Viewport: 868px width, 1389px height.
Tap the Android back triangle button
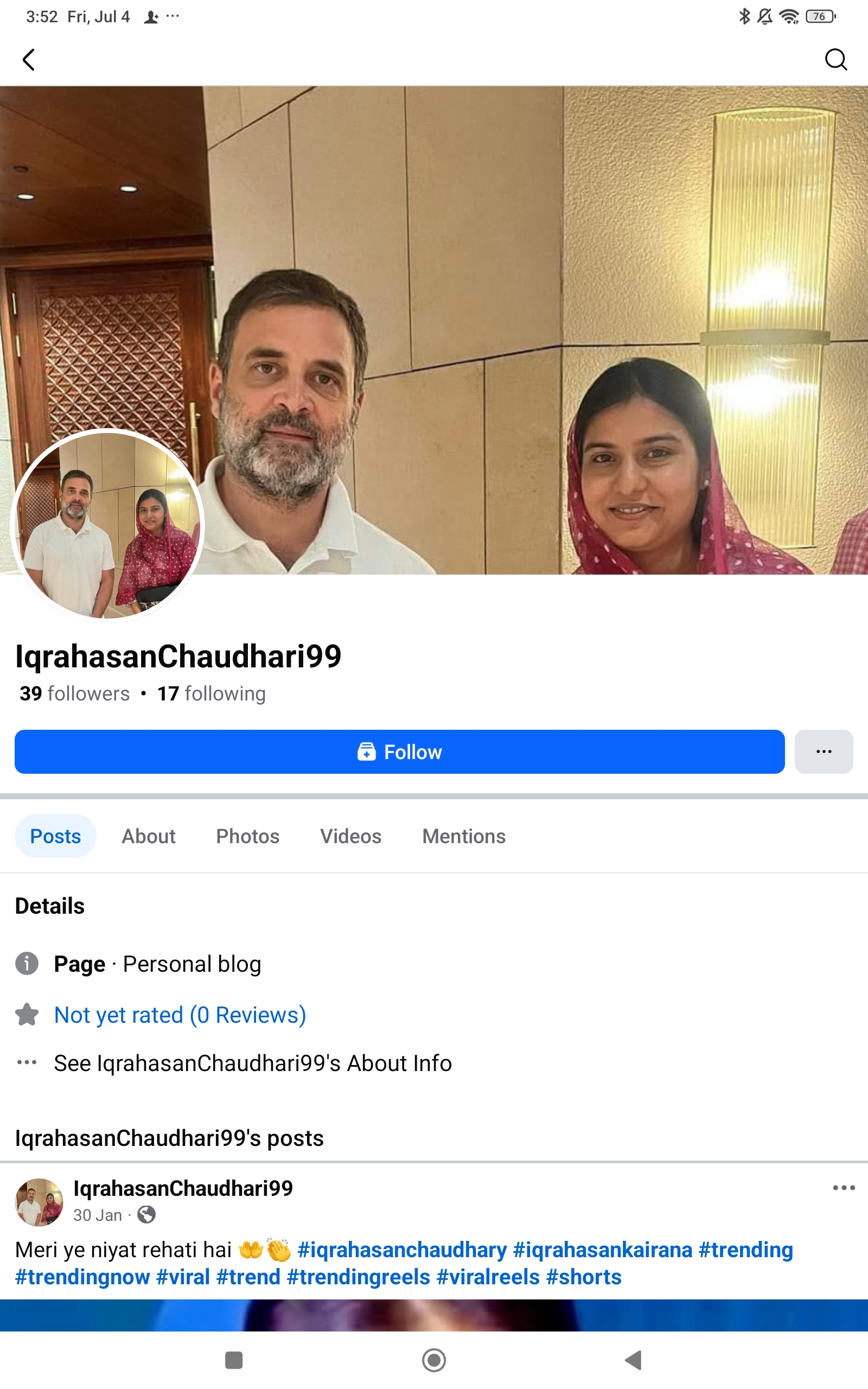[x=633, y=1360]
